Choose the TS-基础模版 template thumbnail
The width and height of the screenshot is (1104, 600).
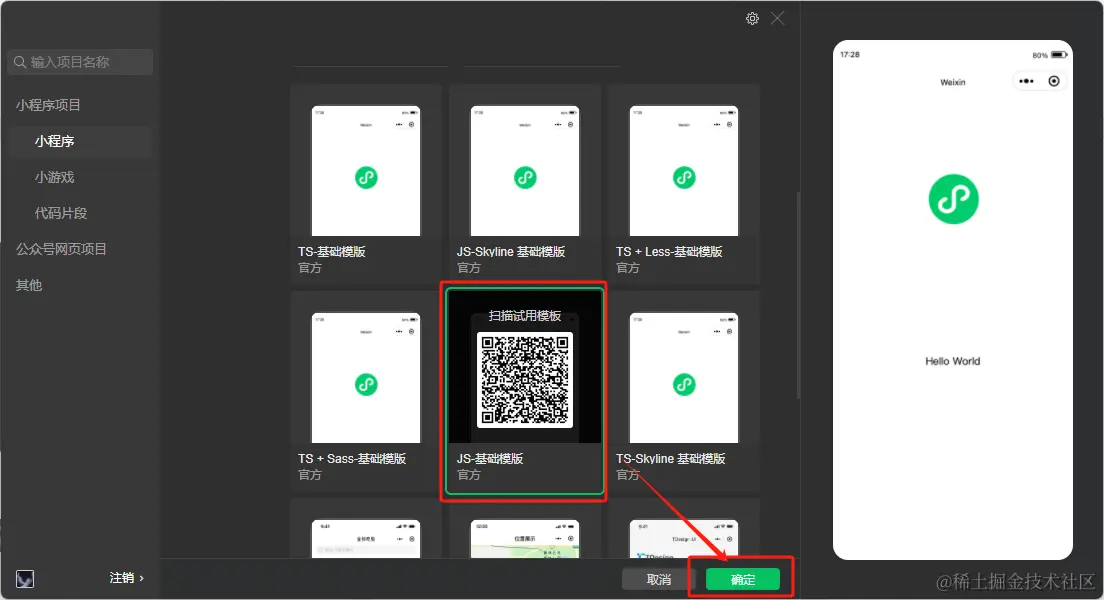[x=366, y=171]
